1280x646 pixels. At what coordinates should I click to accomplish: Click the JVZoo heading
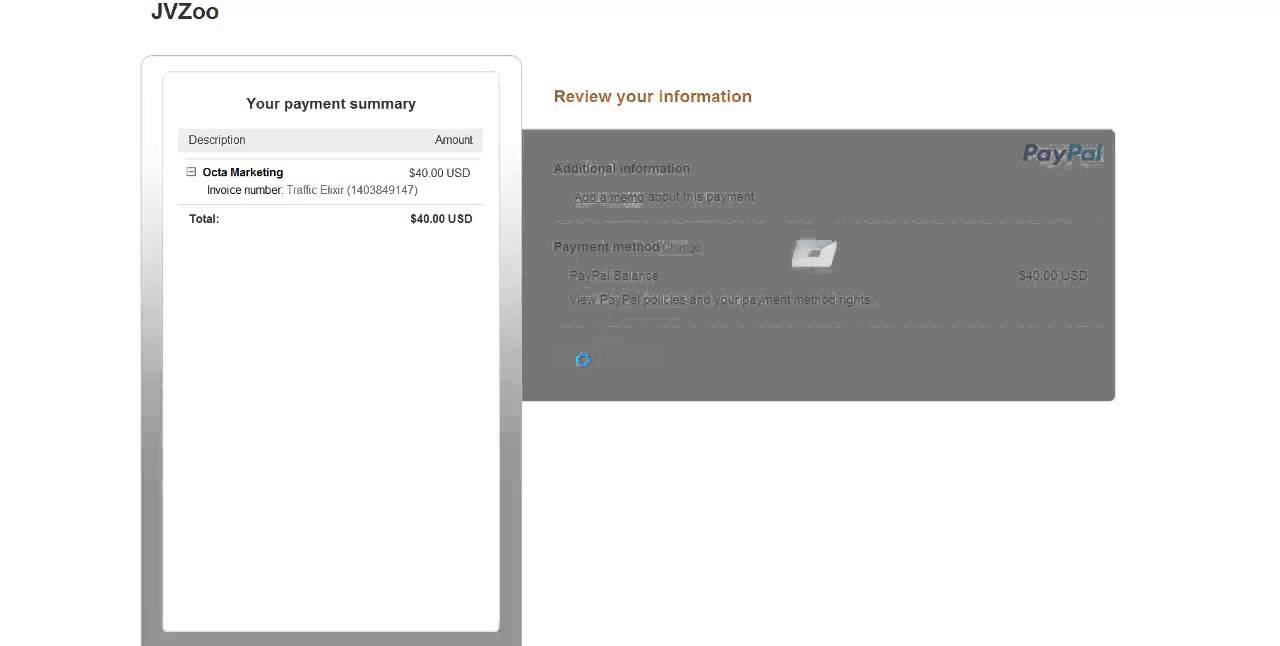click(185, 12)
